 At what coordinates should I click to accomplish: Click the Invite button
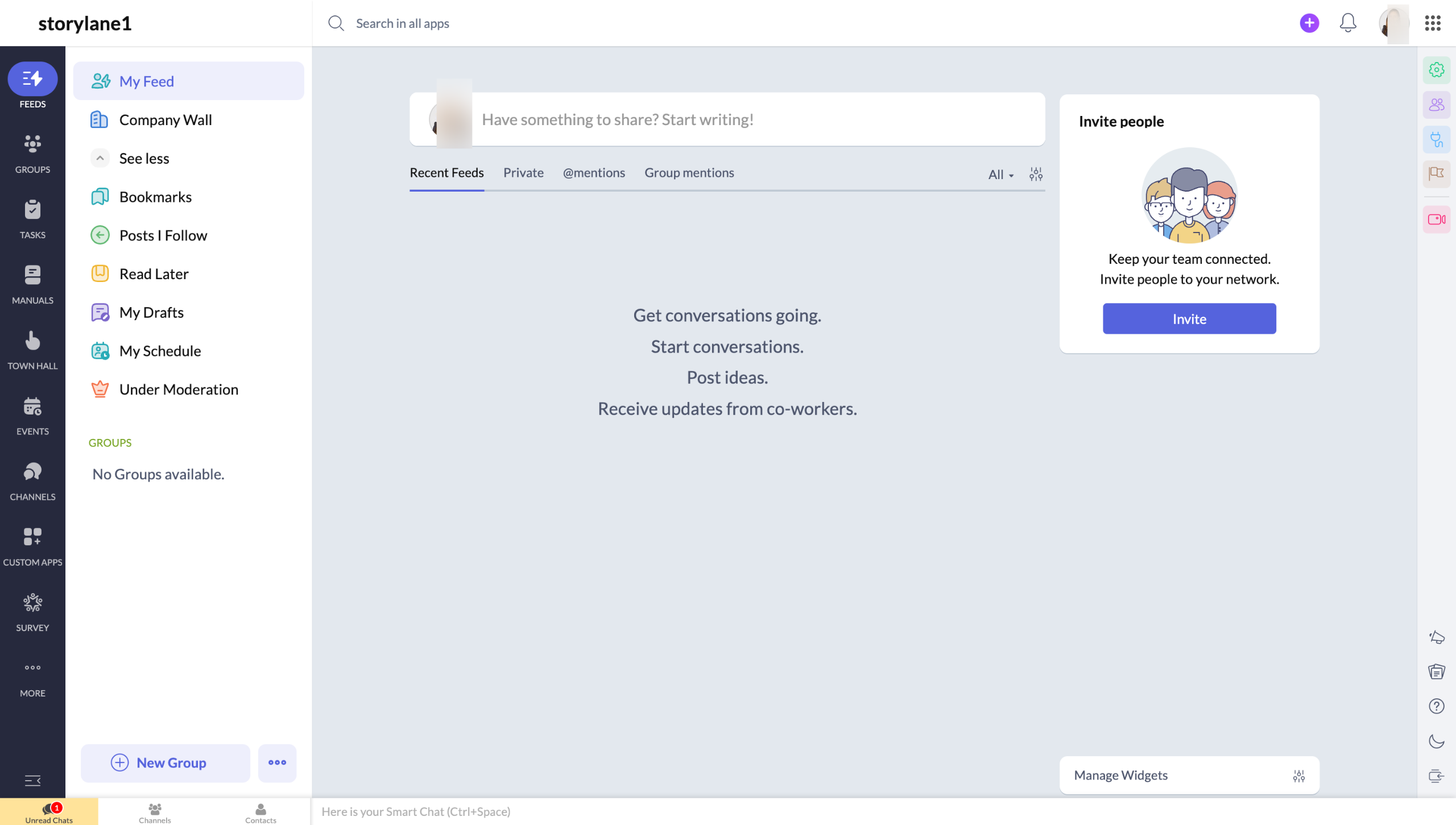tap(1189, 319)
